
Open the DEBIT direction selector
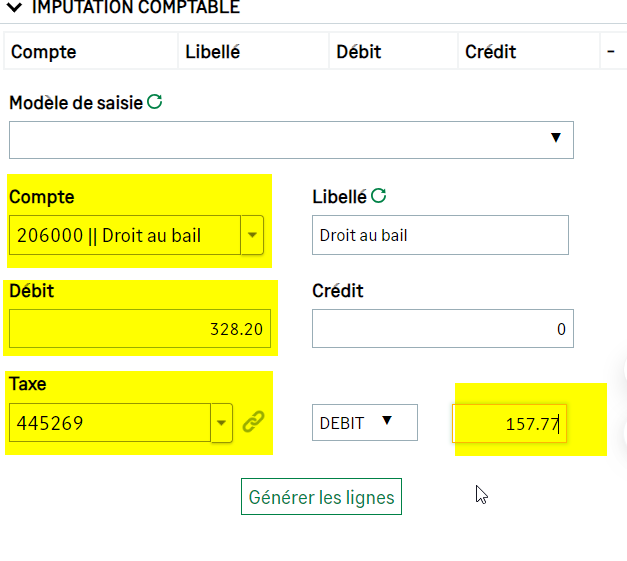pyautogui.click(x=365, y=423)
